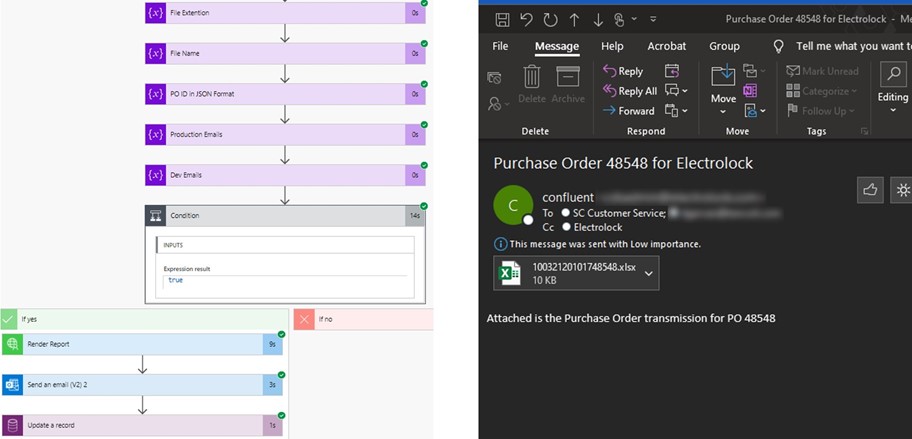The width and height of the screenshot is (912, 439).
Task: Select the If yes branch header
Action: pyautogui.click(x=144, y=319)
